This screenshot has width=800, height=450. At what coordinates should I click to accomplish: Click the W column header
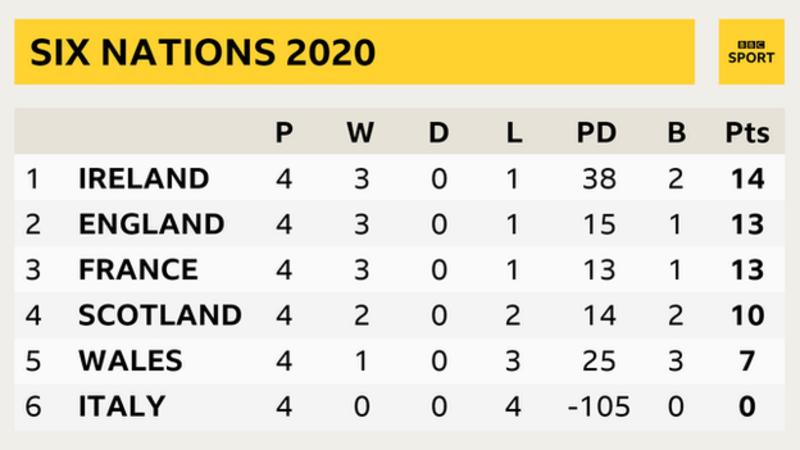point(359,133)
